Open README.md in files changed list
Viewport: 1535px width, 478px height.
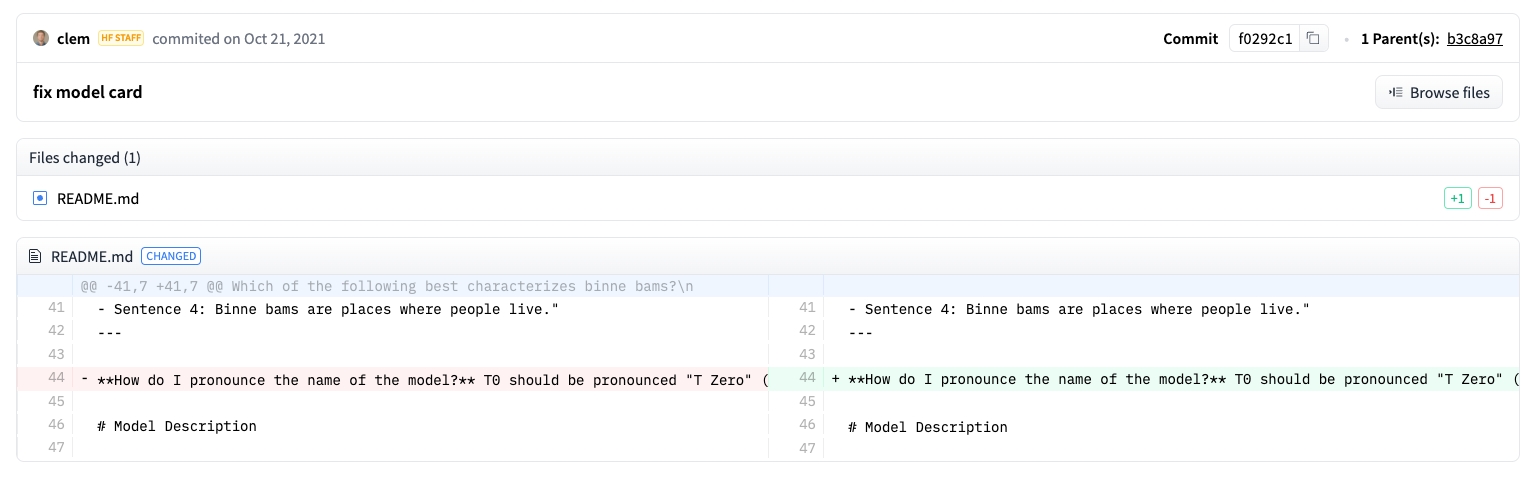[x=98, y=199]
